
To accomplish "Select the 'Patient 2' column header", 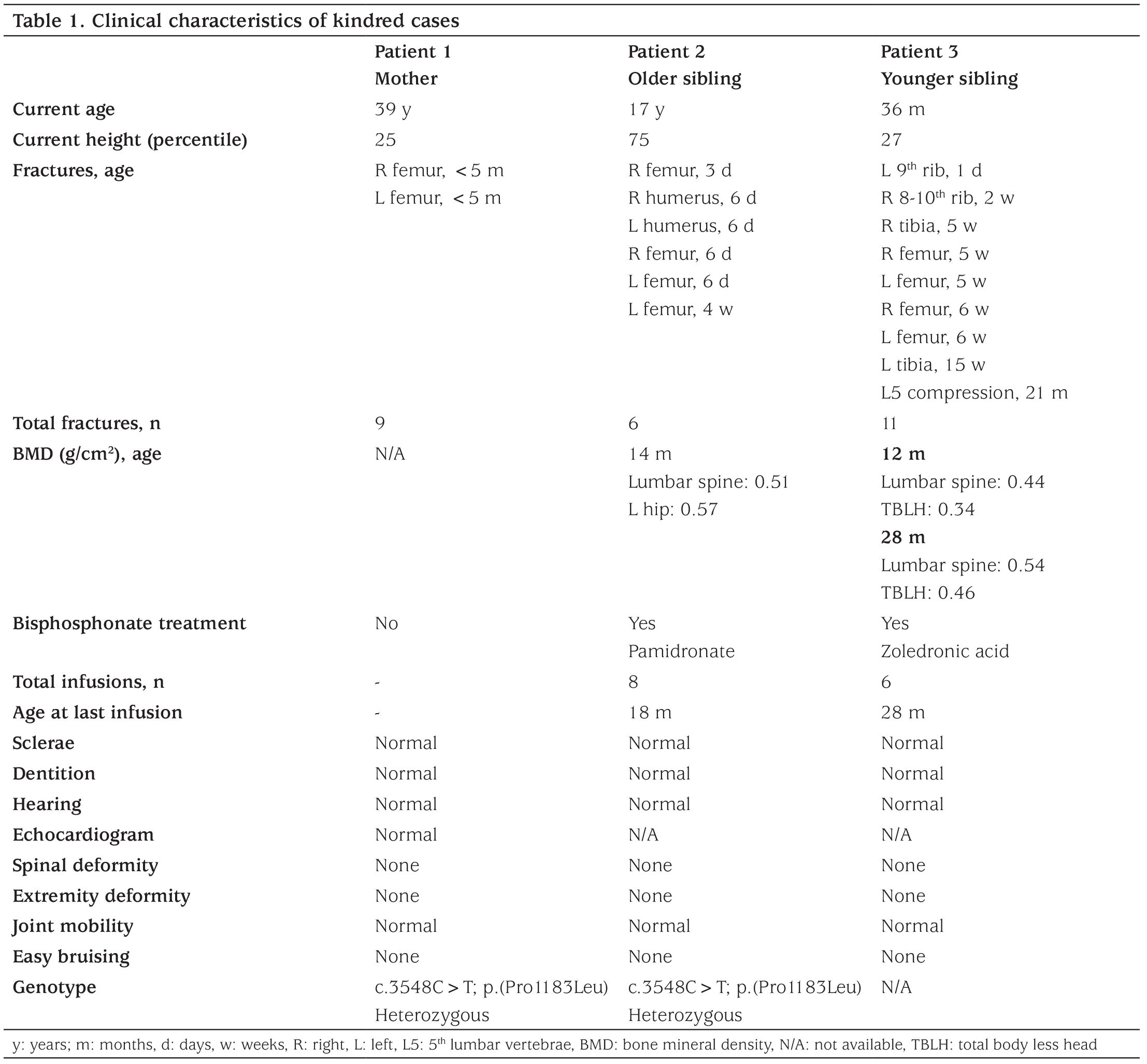I will coord(666,52).
